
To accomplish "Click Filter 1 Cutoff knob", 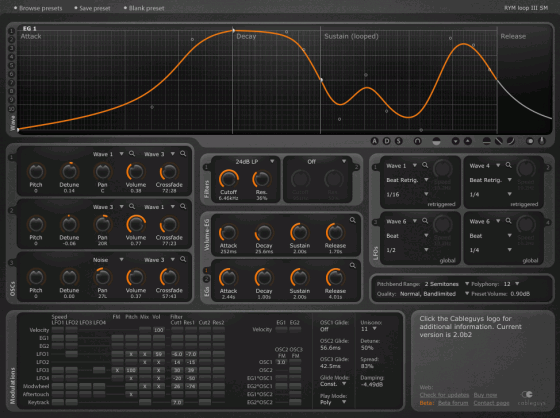I will tap(228, 179).
